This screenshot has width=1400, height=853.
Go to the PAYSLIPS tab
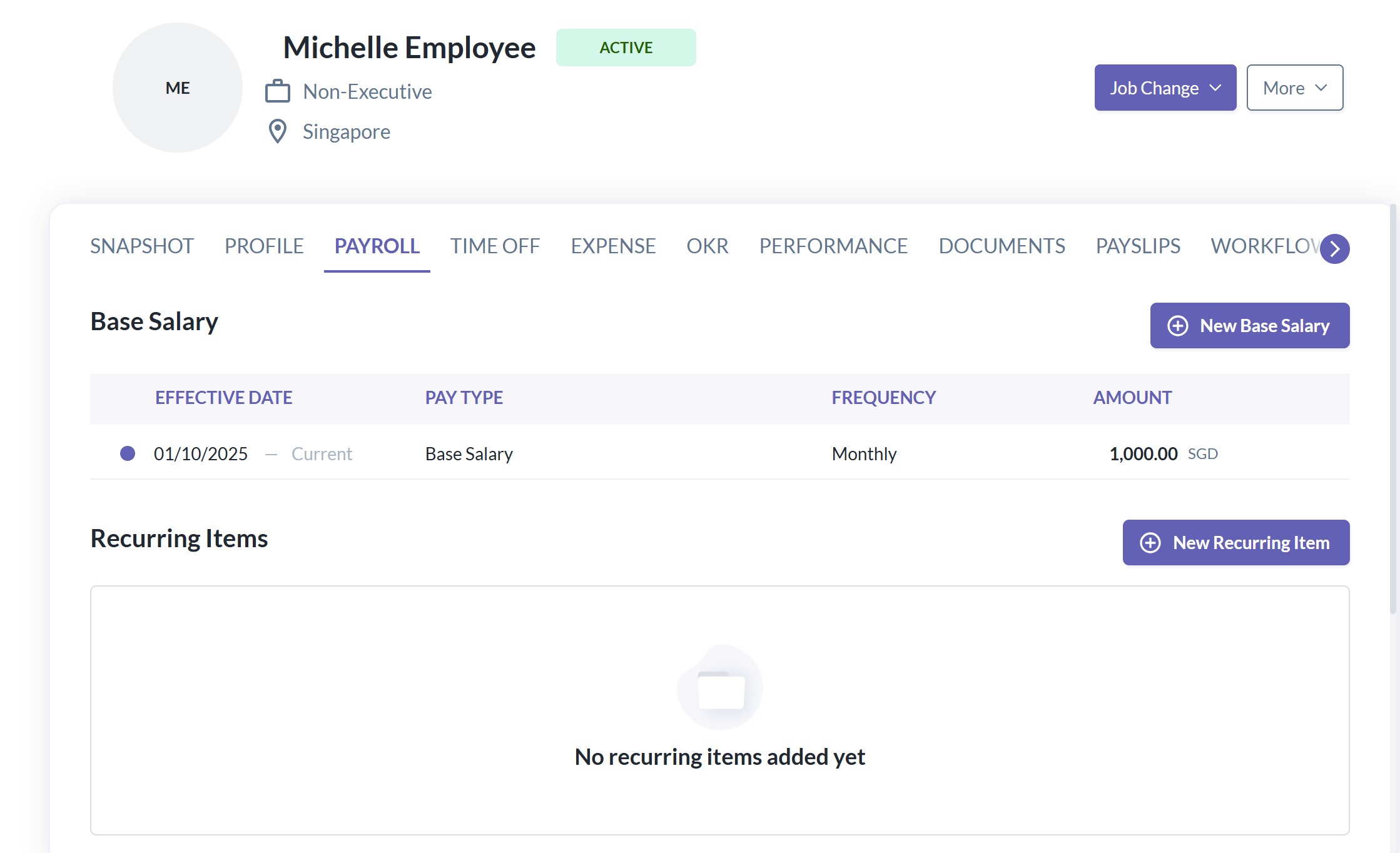[1138, 246]
